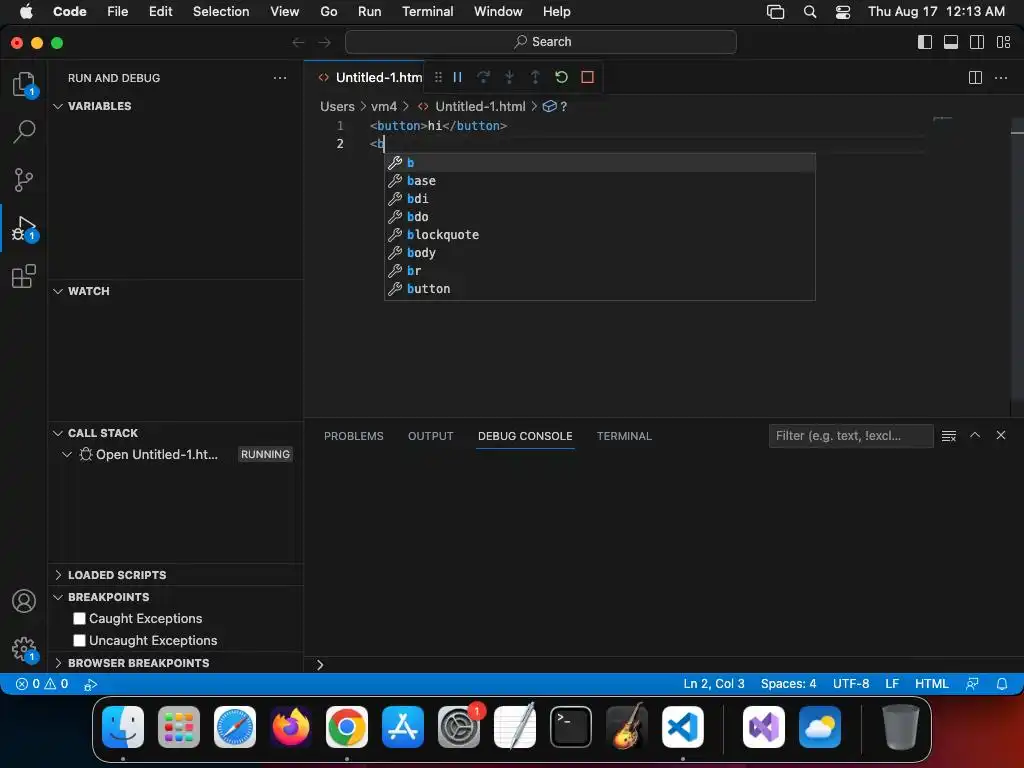Click the errors and warnings status indicator

pyautogui.click(x=42, y=684)
